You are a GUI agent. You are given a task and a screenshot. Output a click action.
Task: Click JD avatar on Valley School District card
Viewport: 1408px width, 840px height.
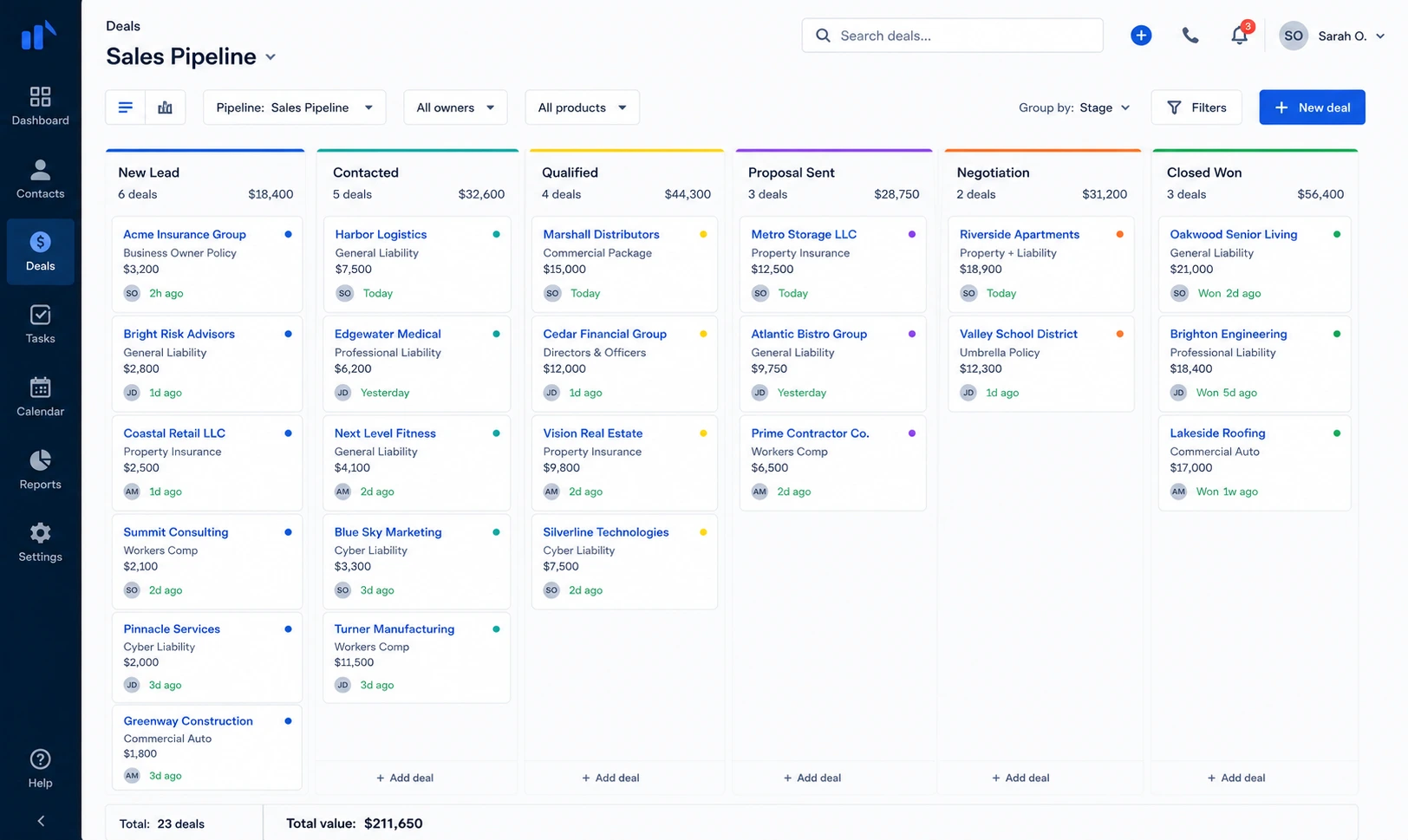[x=968, y=393]
